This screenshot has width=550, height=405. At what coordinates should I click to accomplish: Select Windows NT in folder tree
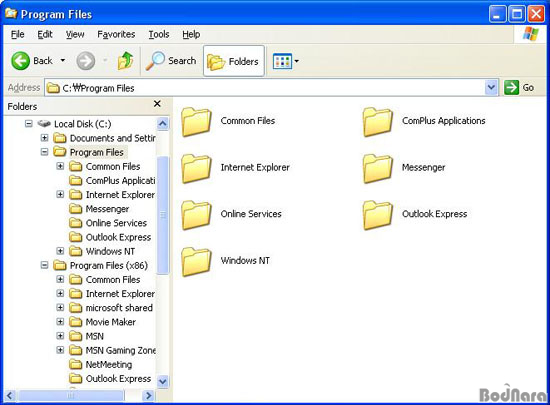tap(110, 251)
